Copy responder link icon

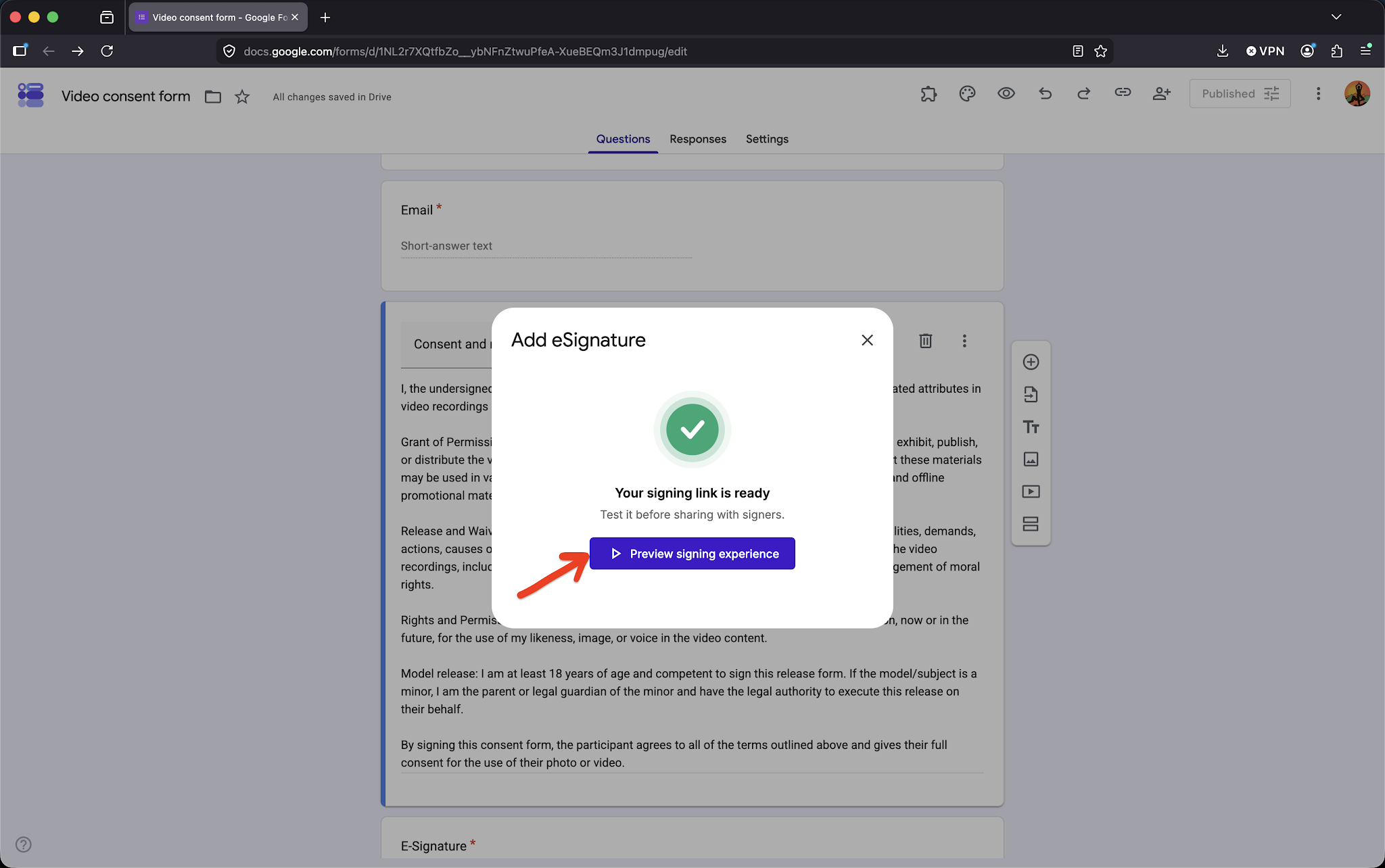(x=1123, y=93)
